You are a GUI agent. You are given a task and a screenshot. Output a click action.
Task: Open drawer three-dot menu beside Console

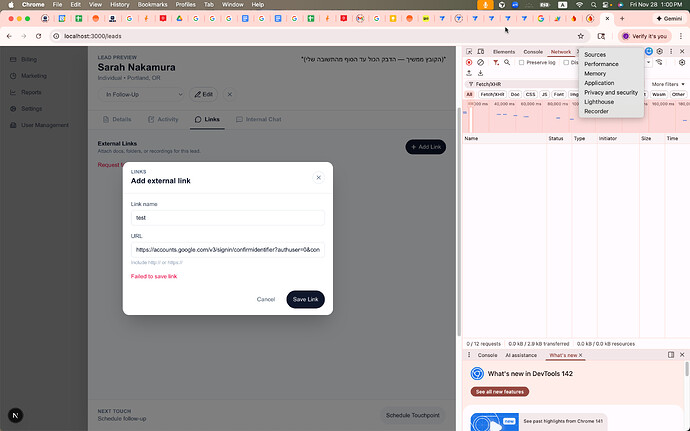[x=469, y=355]
